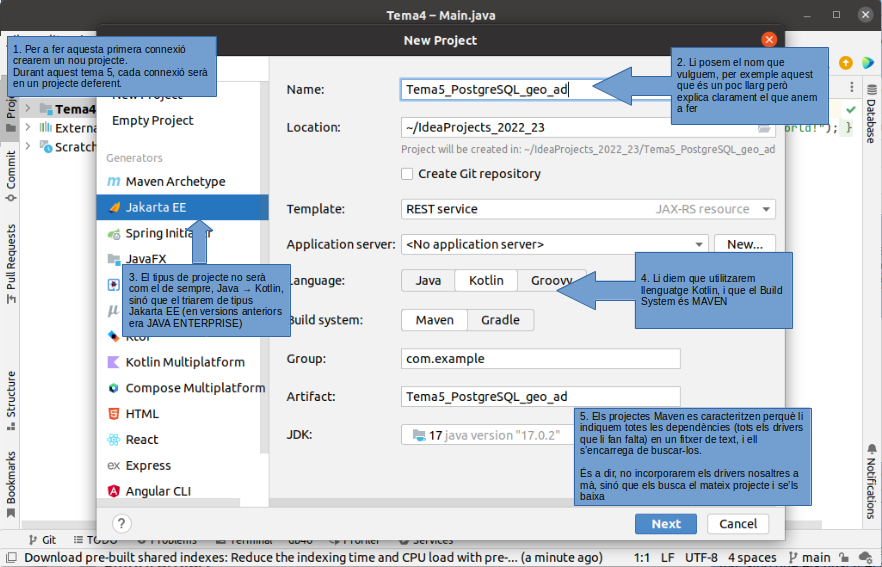Set Language to Kotlin
The image size is (882, 567).
point(486,280)
